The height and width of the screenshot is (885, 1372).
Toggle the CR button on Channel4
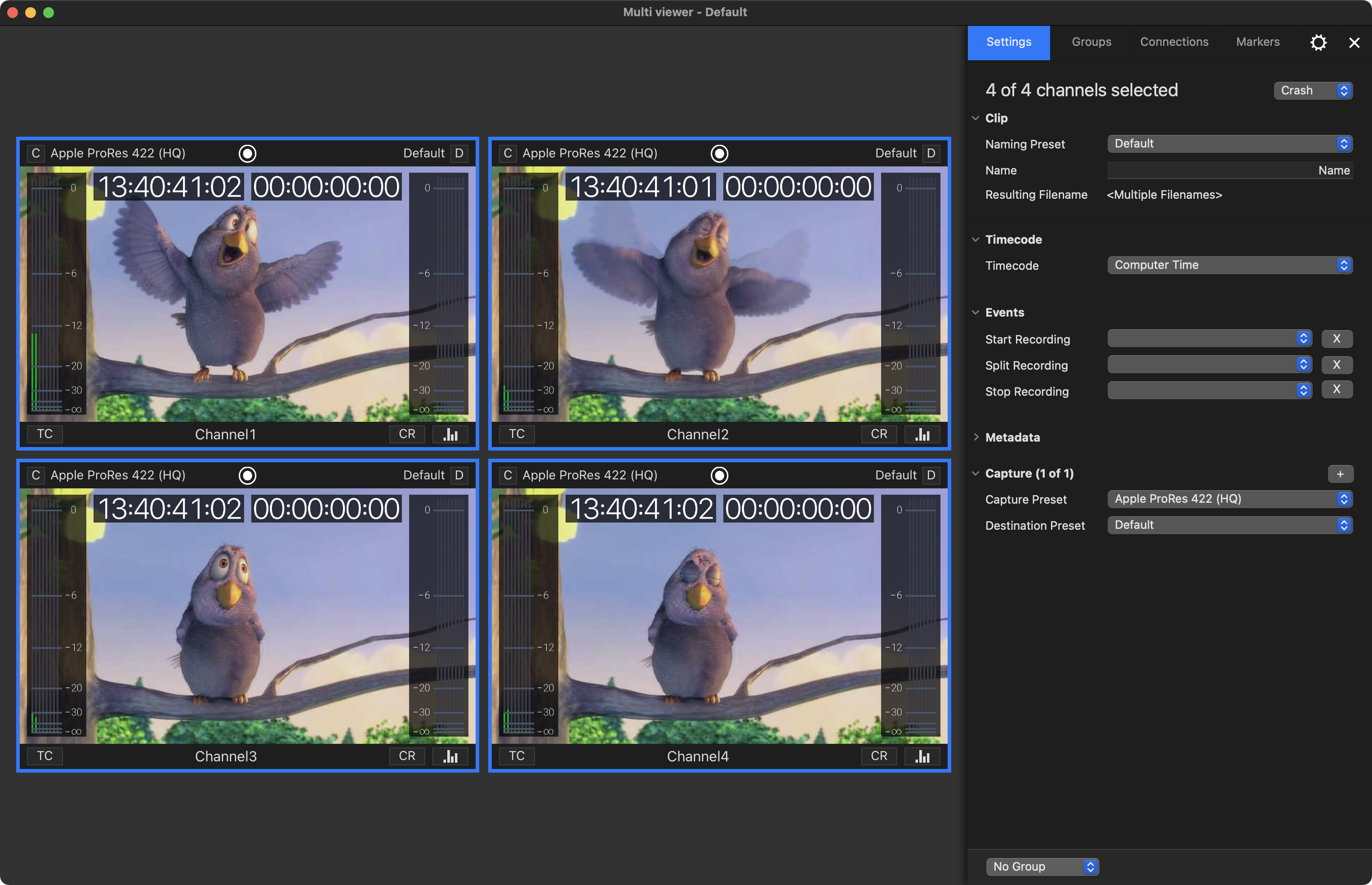pyautogui.click(x=879, y=756)
